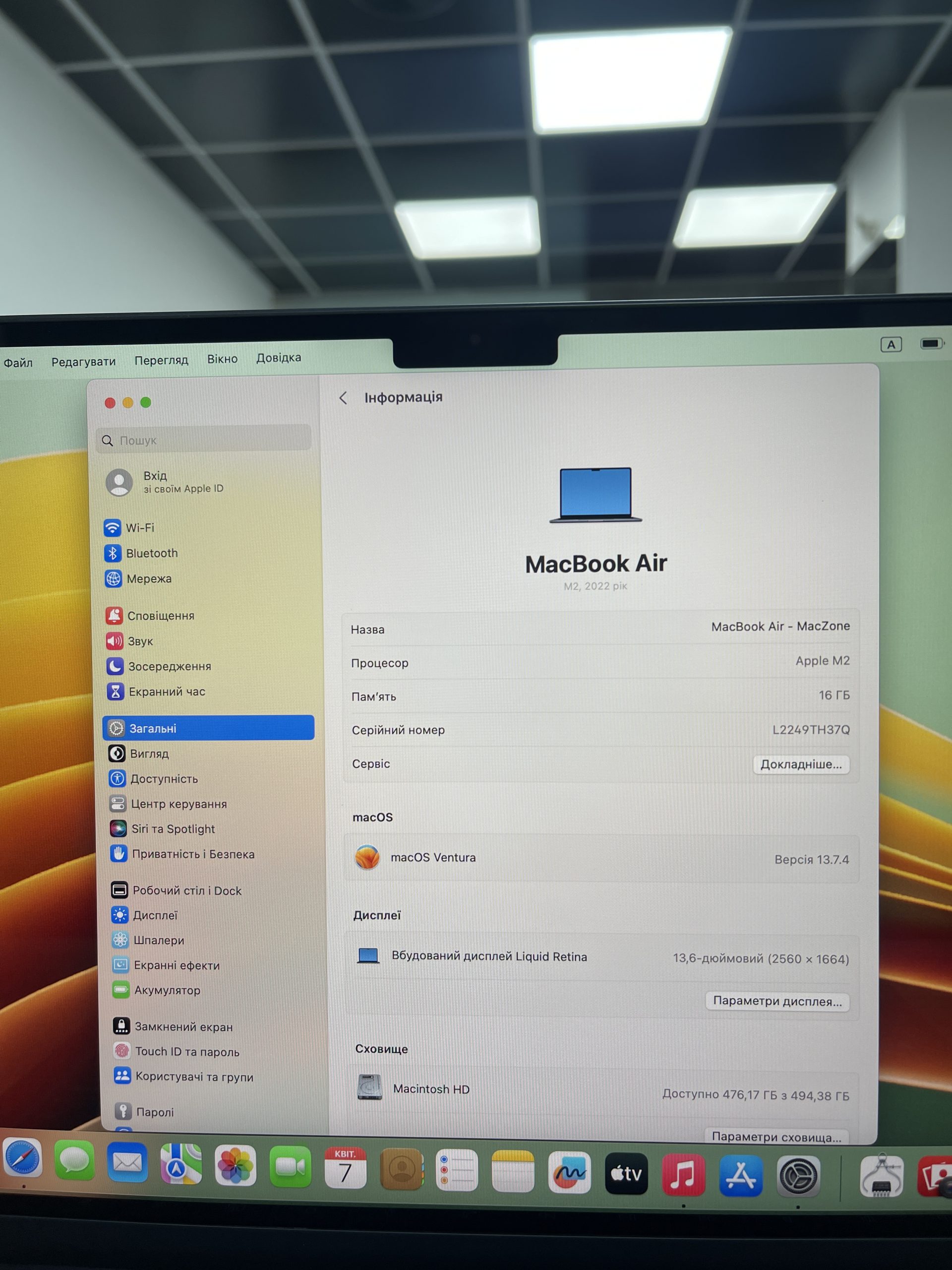This screenshot has height=1270, width=952.
Task: Open Mail from the Dock
Action: point(127,1163)
